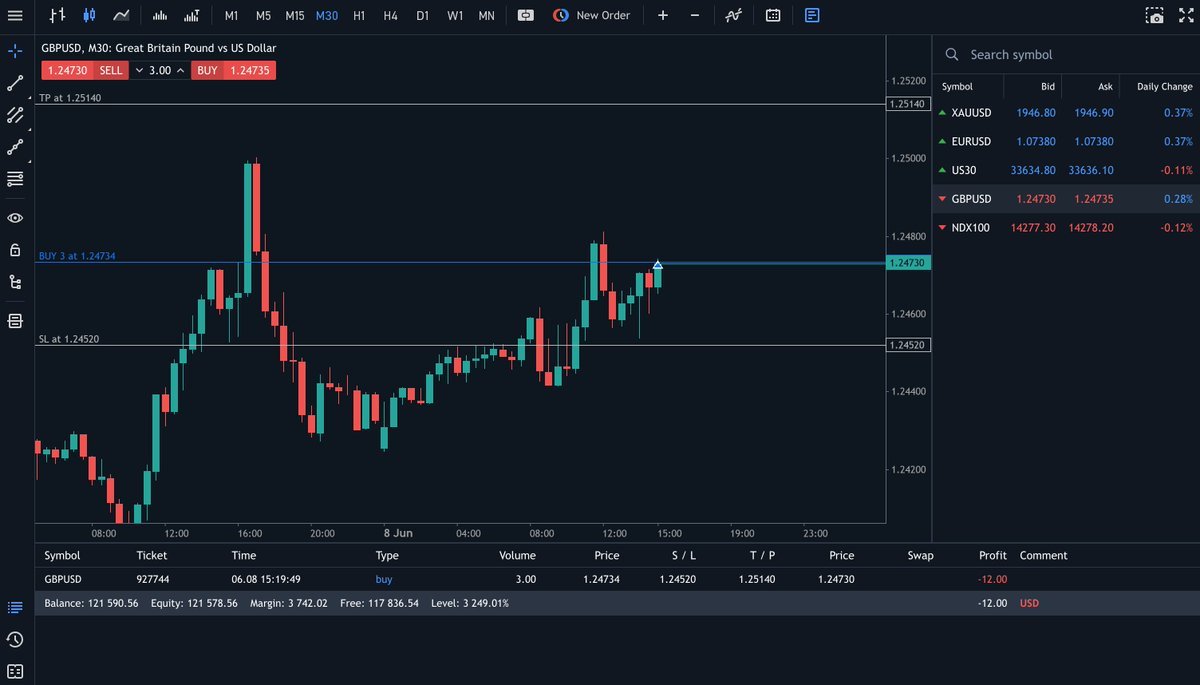
Task: Select the Crosshair tool
Action: tap(14, 50)
